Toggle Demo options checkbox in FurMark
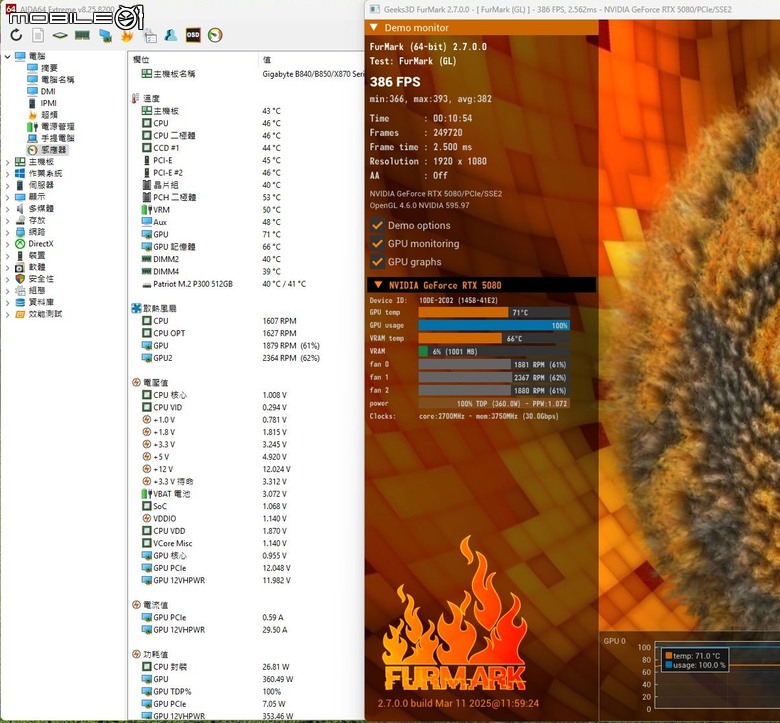The width and height of the screenshot is (780, 723). tap(377, 225)
